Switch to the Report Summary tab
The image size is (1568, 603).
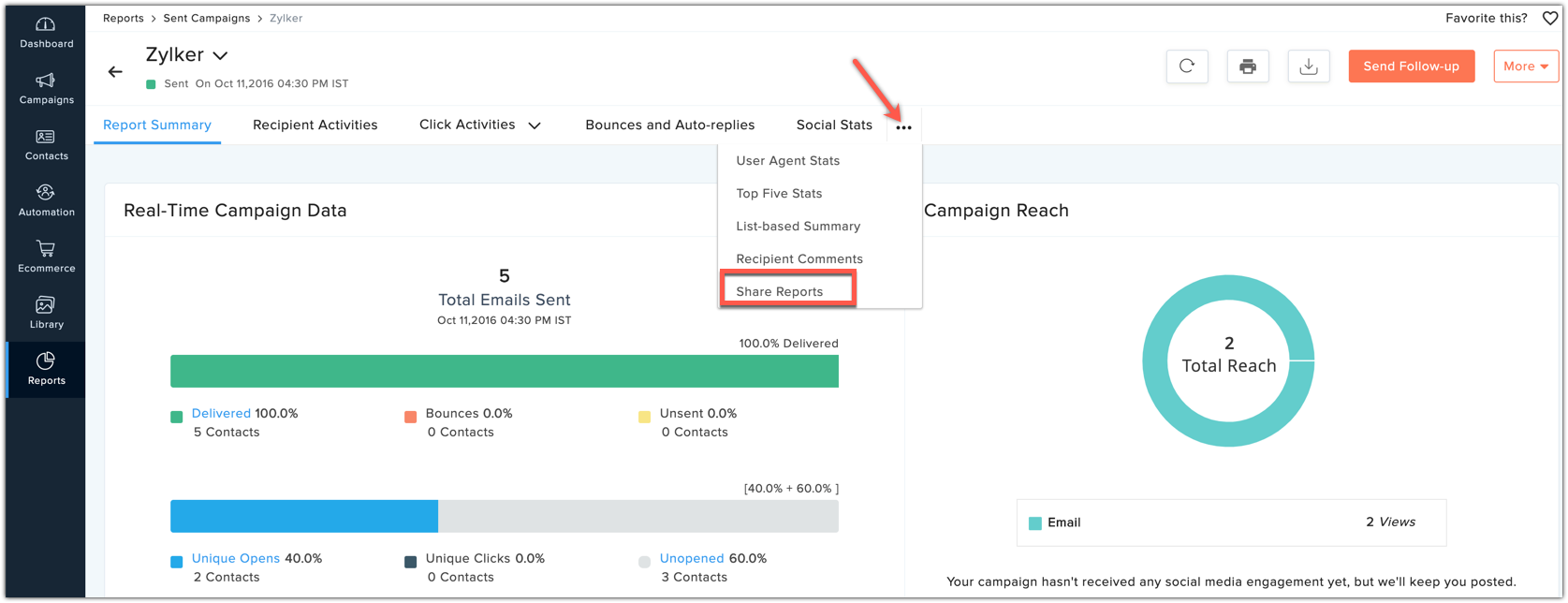157,125
